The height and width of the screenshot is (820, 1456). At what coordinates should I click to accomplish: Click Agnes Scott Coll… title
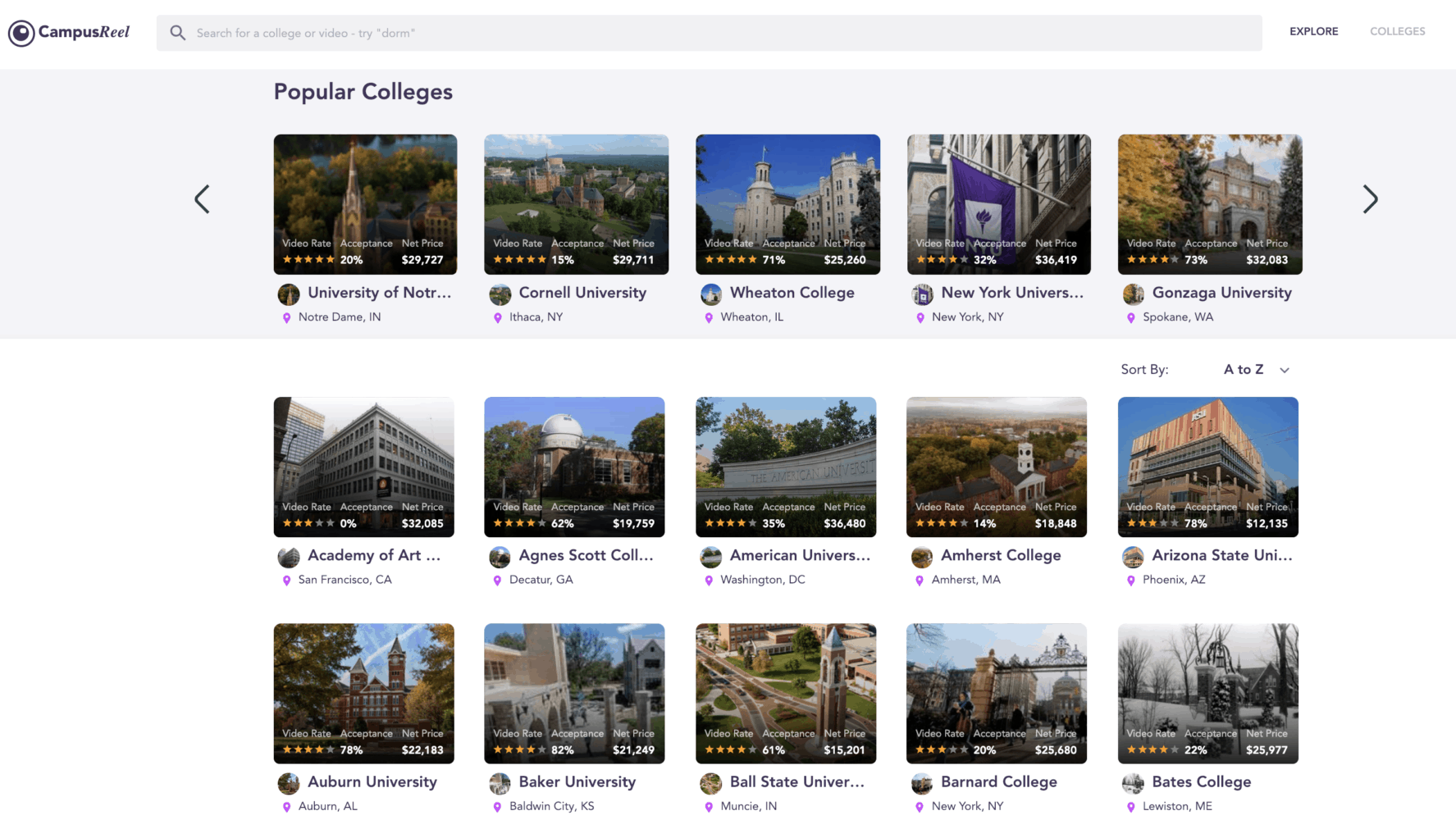click(587, 555)
